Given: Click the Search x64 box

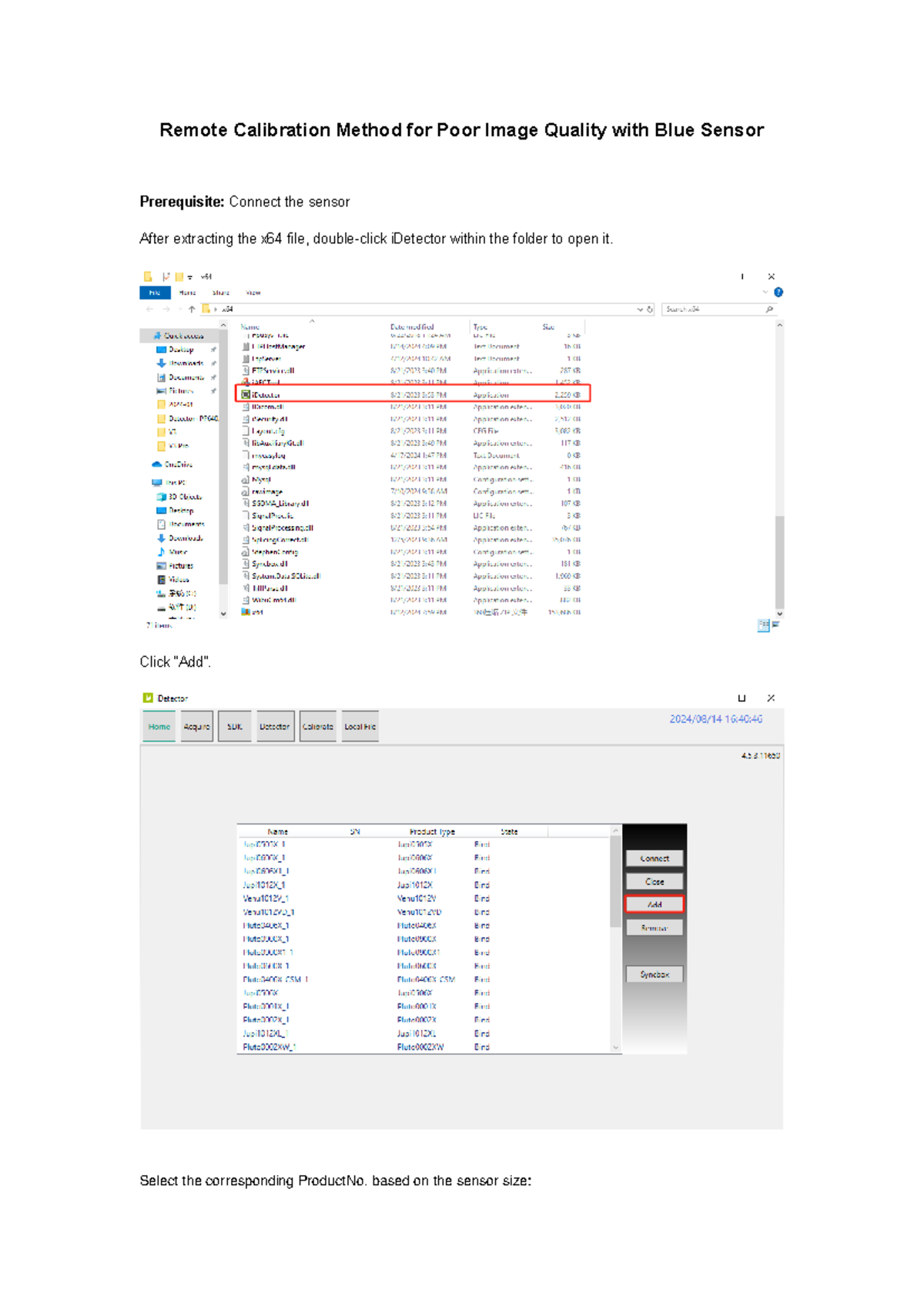Looking at the screenshot, I should pyautogui.click(x=718, y=310).
